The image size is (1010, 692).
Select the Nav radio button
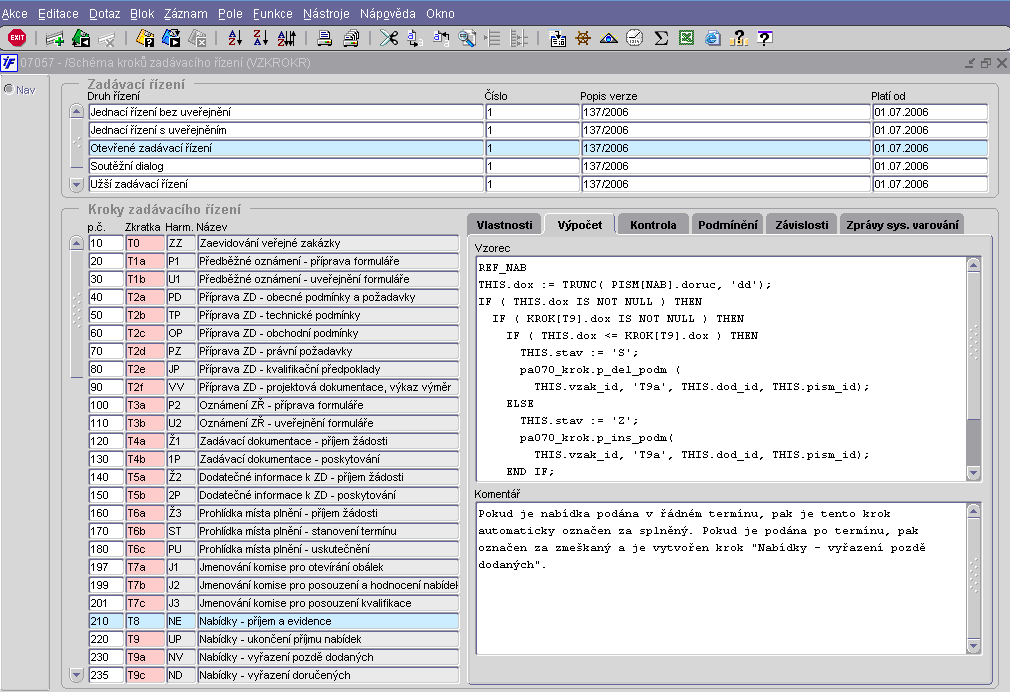[x=9, y=90]
